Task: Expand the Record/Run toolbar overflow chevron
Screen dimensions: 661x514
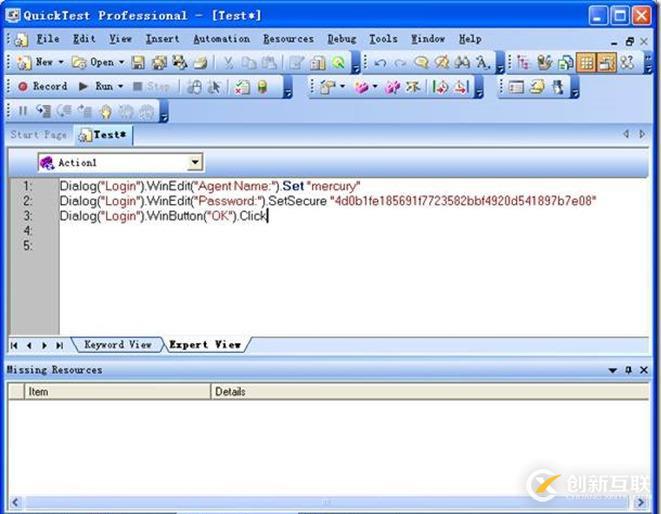Action: point(288,88)
